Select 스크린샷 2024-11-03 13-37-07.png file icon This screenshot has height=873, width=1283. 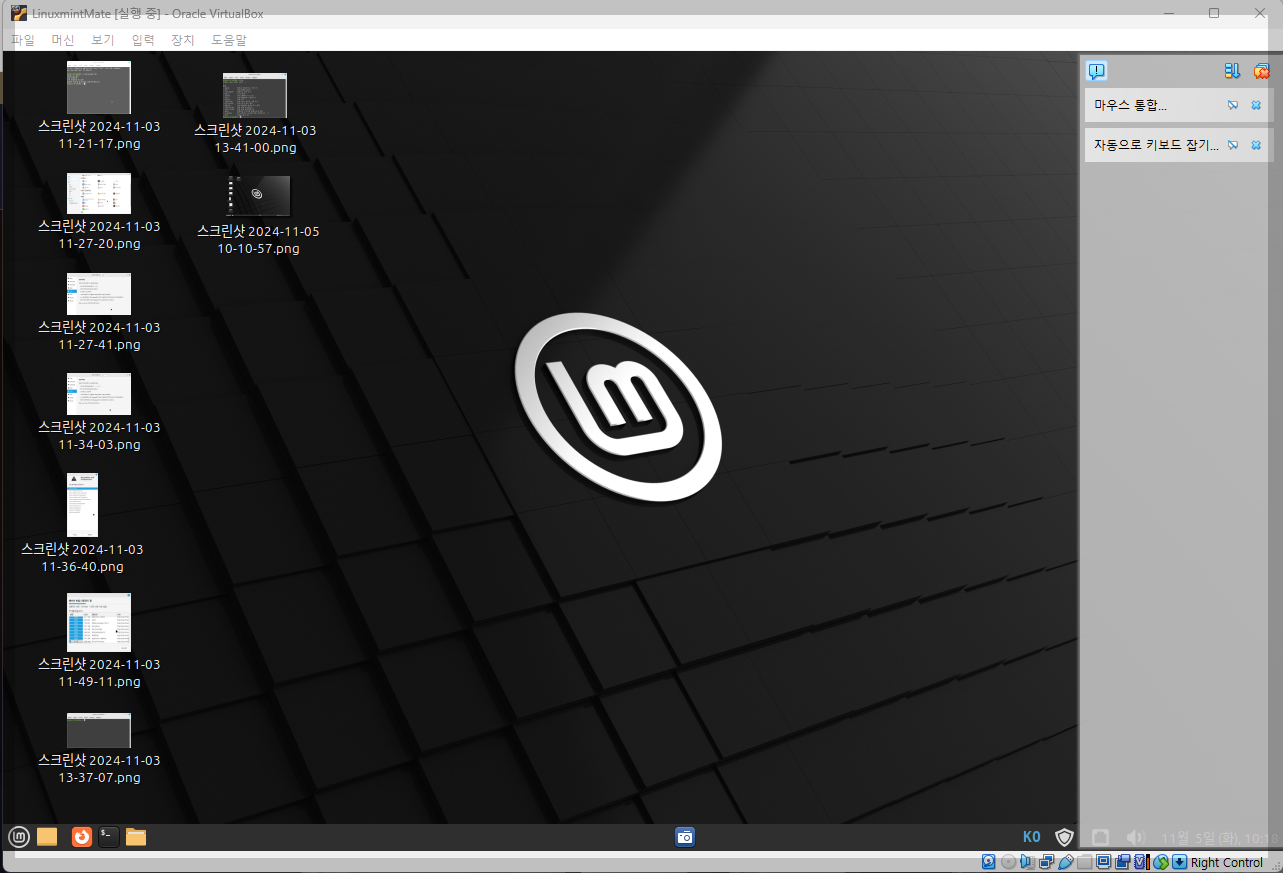click(99, 731)
